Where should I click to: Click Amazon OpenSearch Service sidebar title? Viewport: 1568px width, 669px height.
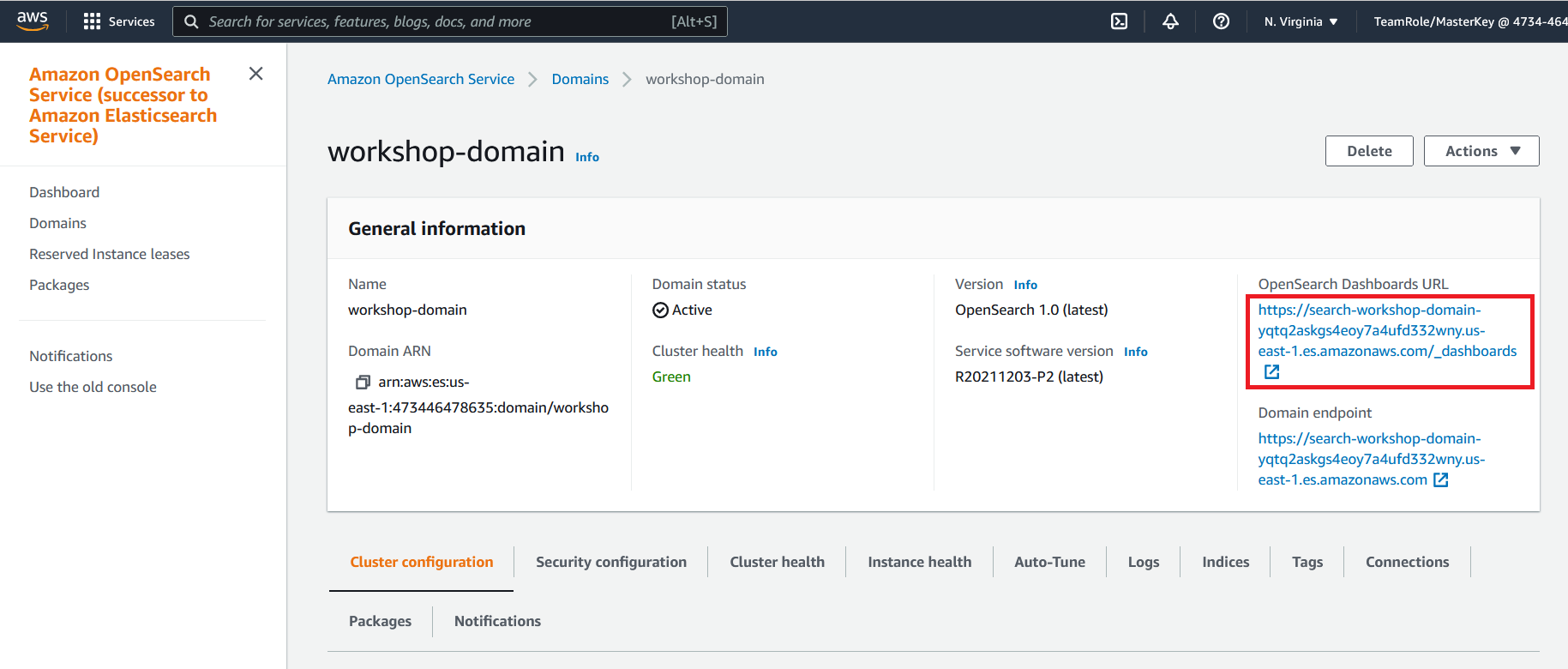point(123,105)
